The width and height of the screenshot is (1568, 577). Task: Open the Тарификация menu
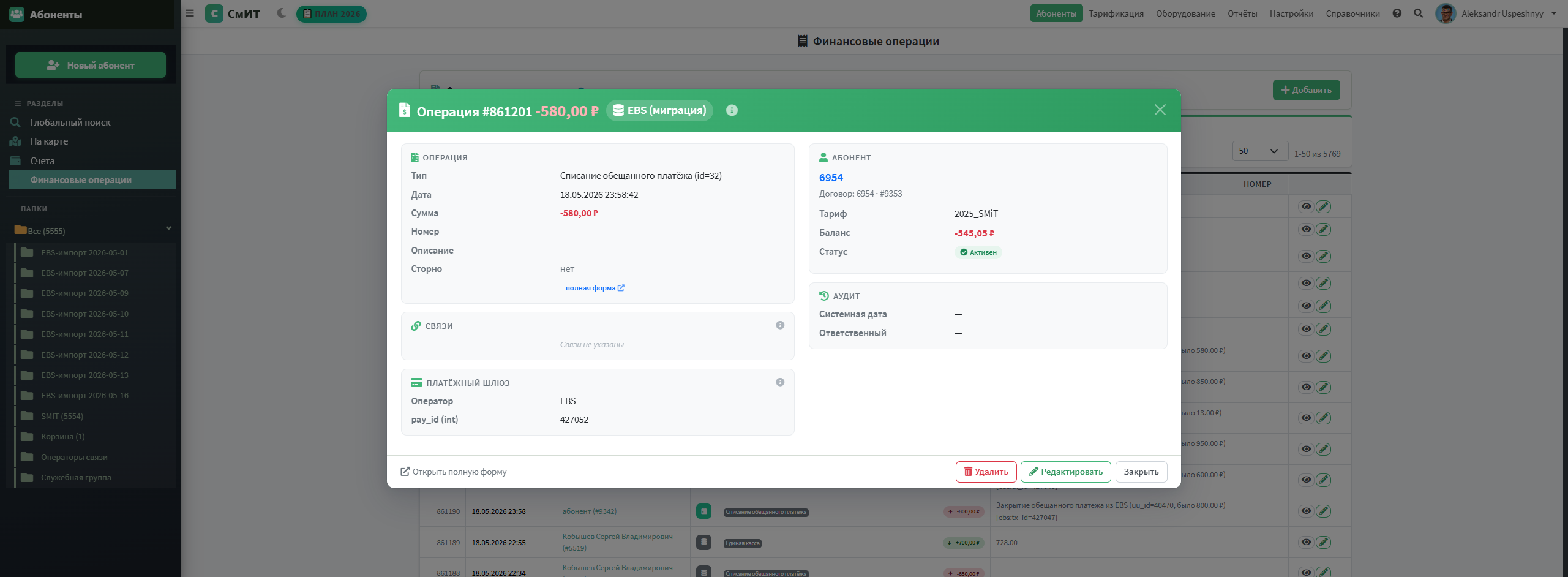coord(1116,13)
